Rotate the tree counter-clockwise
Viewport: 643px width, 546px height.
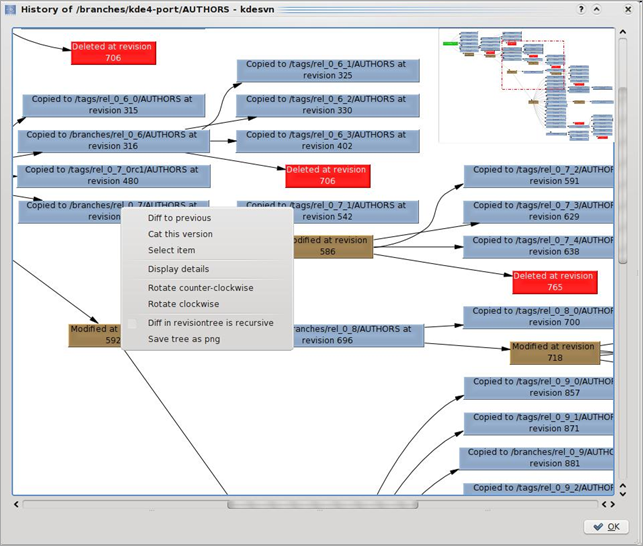[200, 288]
